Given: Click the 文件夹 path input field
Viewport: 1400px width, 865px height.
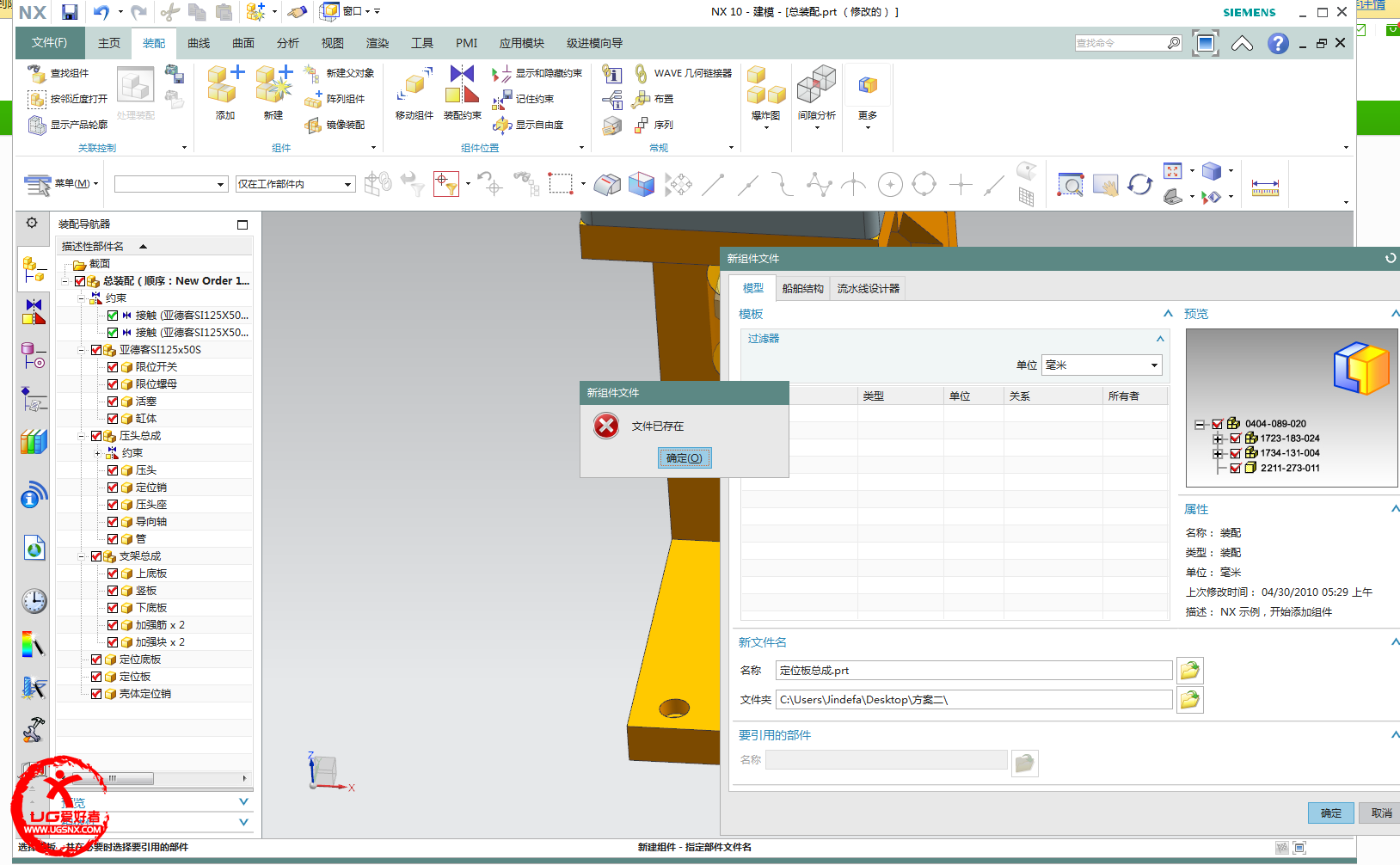Looking at the screenshot, I should [x=973, y=700].
